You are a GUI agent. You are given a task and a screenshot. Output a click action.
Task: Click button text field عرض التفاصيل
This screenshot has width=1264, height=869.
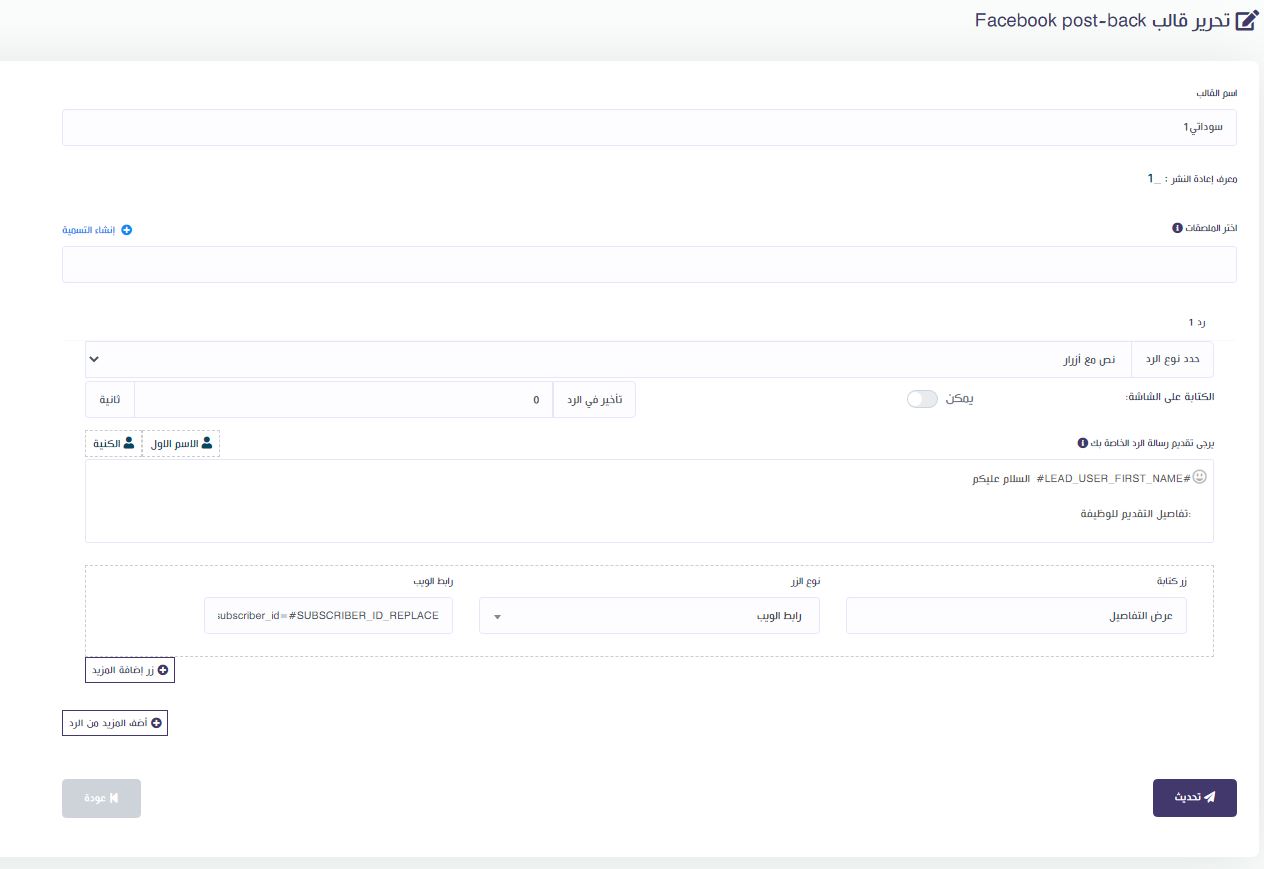tap(1016, 616)
